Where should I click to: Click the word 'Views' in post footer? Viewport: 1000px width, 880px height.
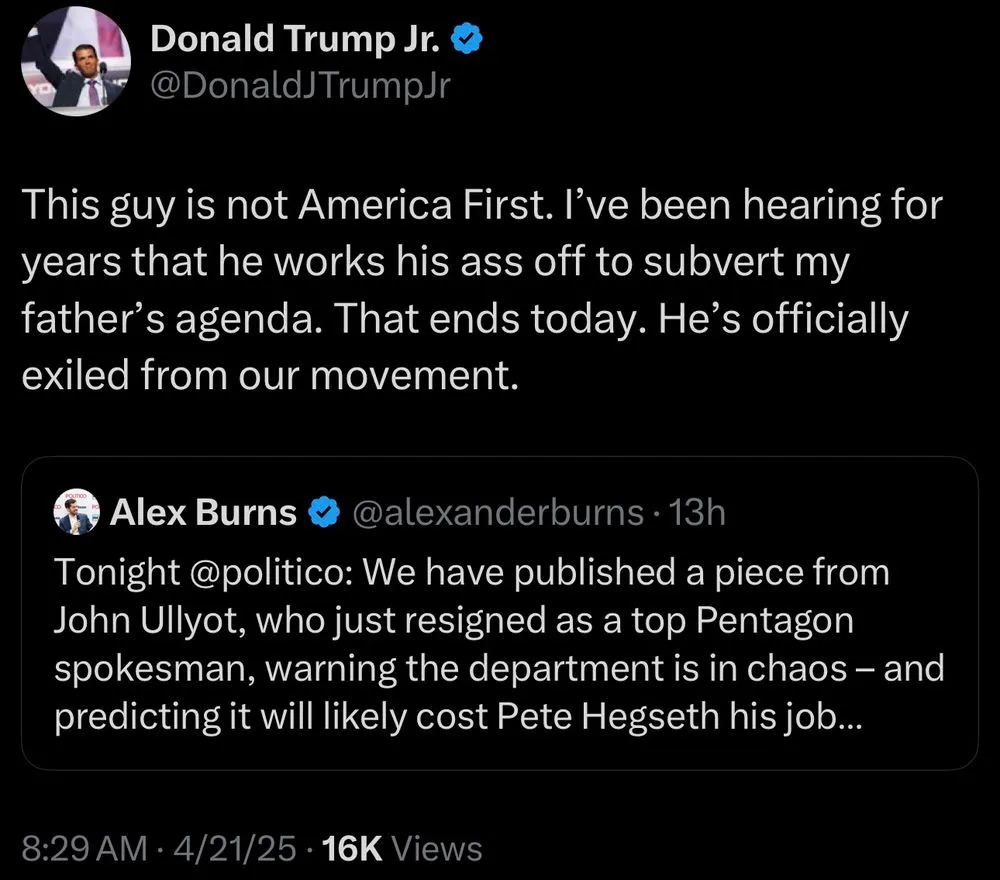tap(437, 849)
